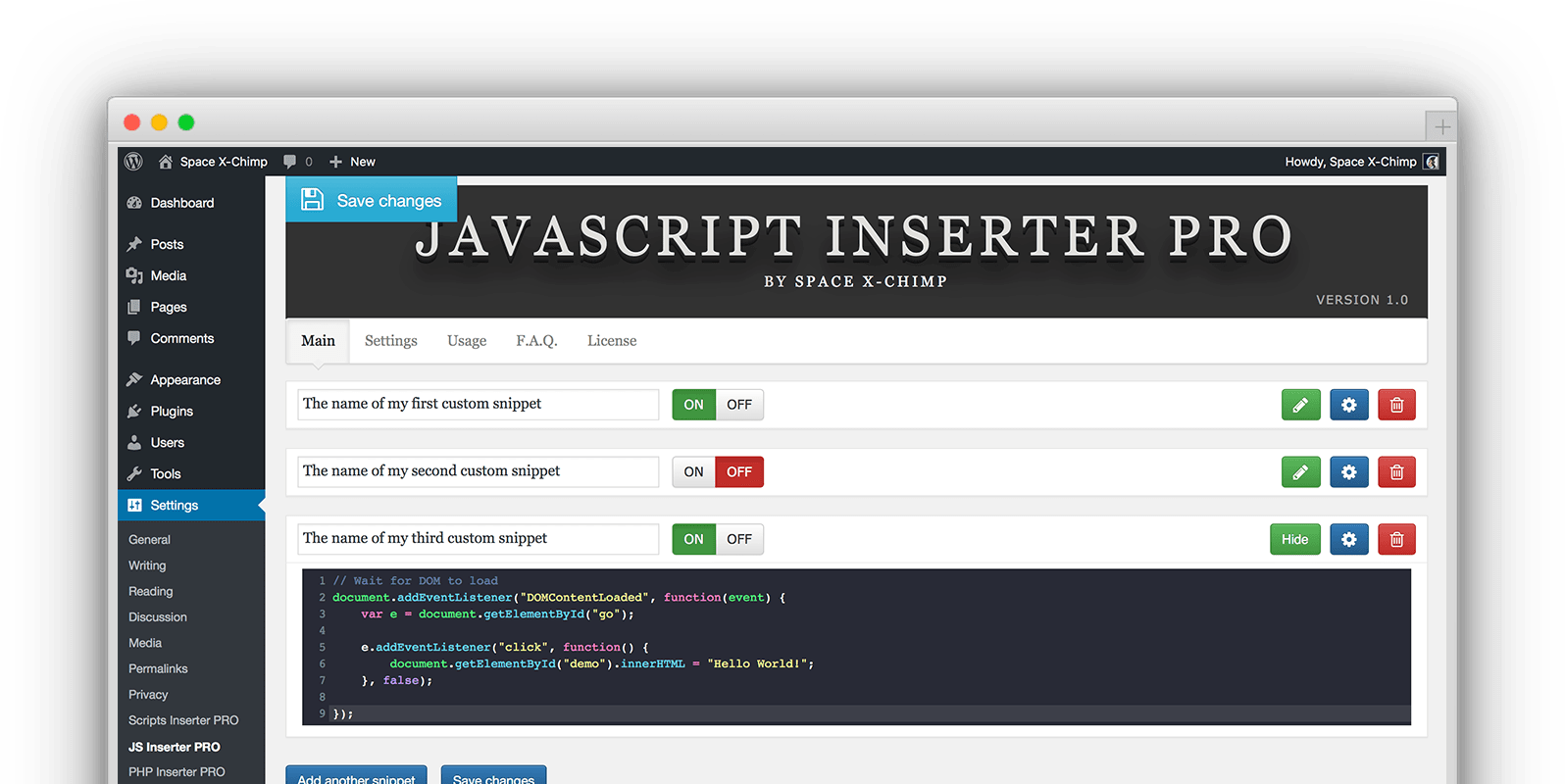The width and height of the screenshot is (1565, 784).
Task: Turn ON the second custom snippet
Action: pyautogui.click(x=693, y=472)
